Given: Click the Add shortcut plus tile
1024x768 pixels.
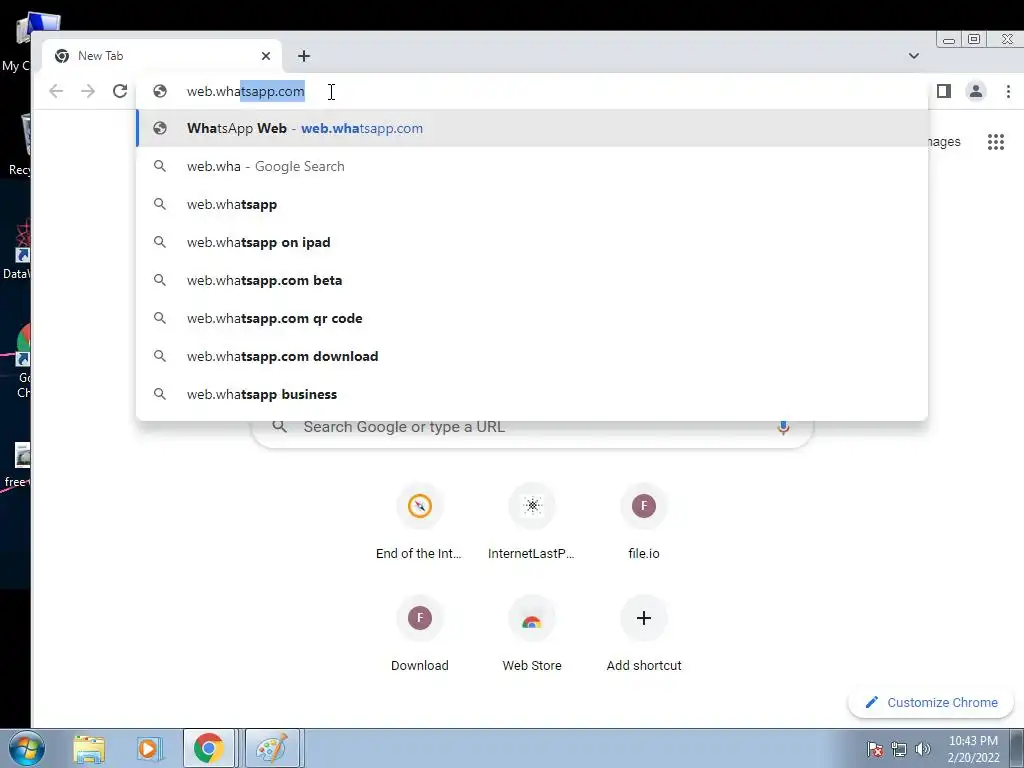Looking at the screenshot, I should coord(644,633).
